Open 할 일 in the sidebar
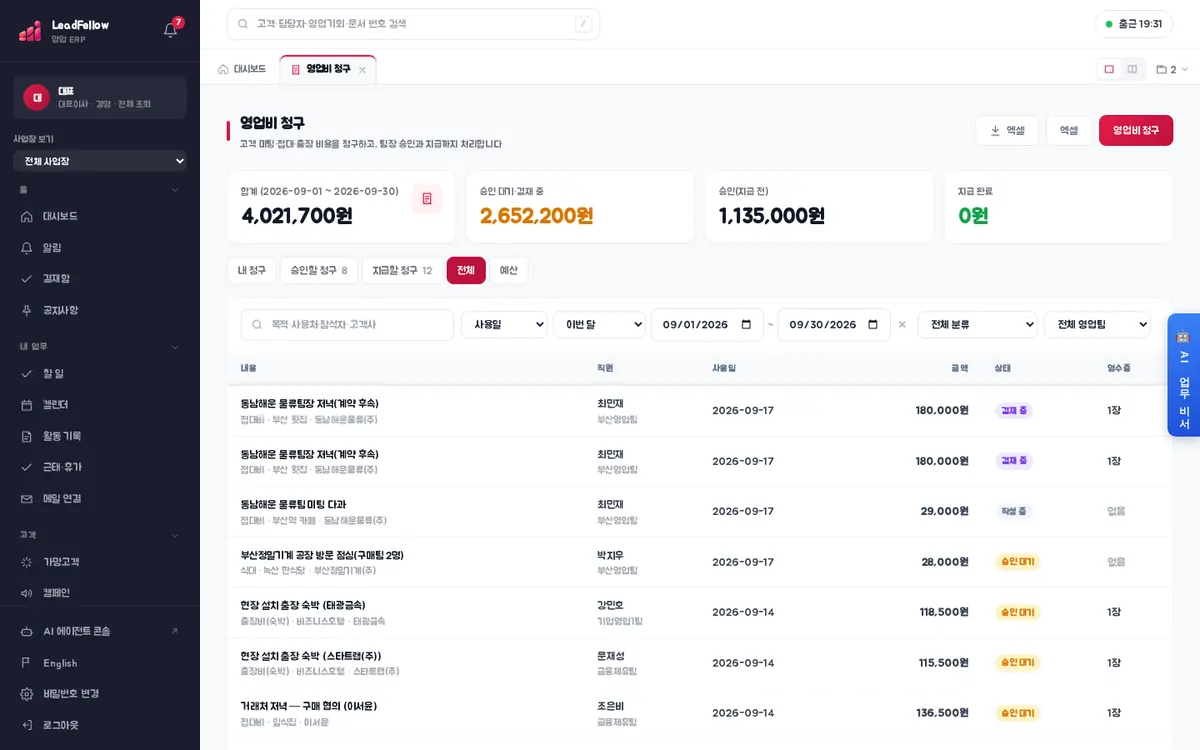The image size is (1200, 750). pyautogui.click(x=100, y=373)
